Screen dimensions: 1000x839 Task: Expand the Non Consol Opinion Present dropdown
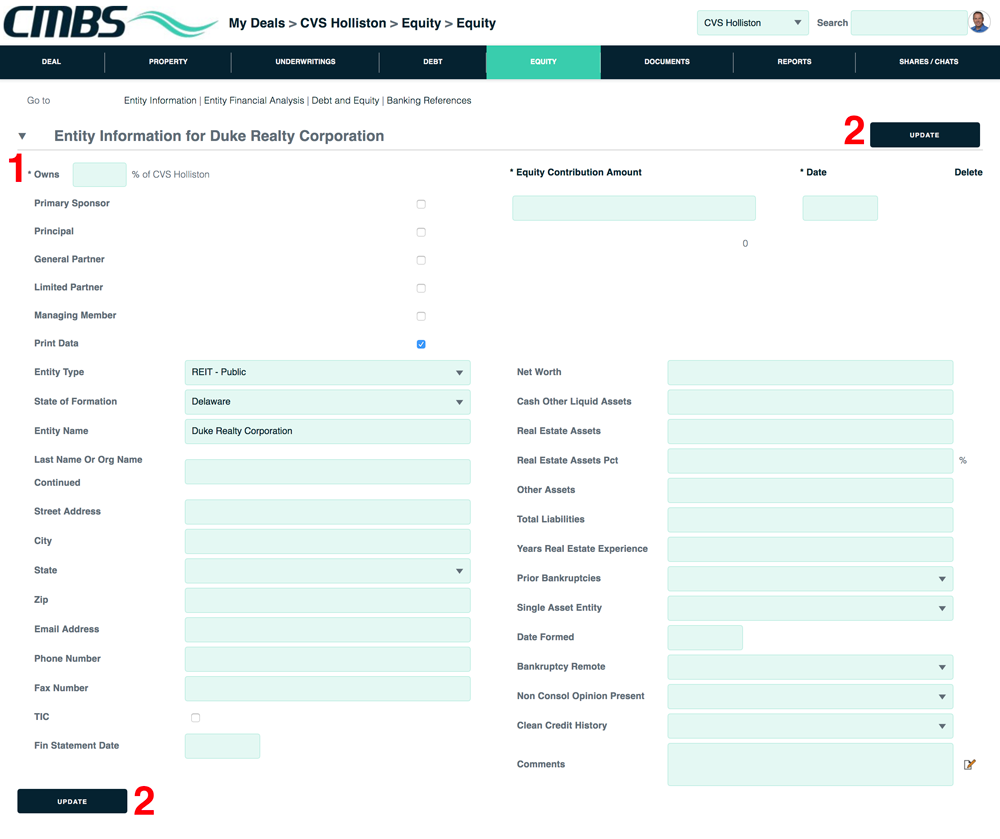coord(810,696)
